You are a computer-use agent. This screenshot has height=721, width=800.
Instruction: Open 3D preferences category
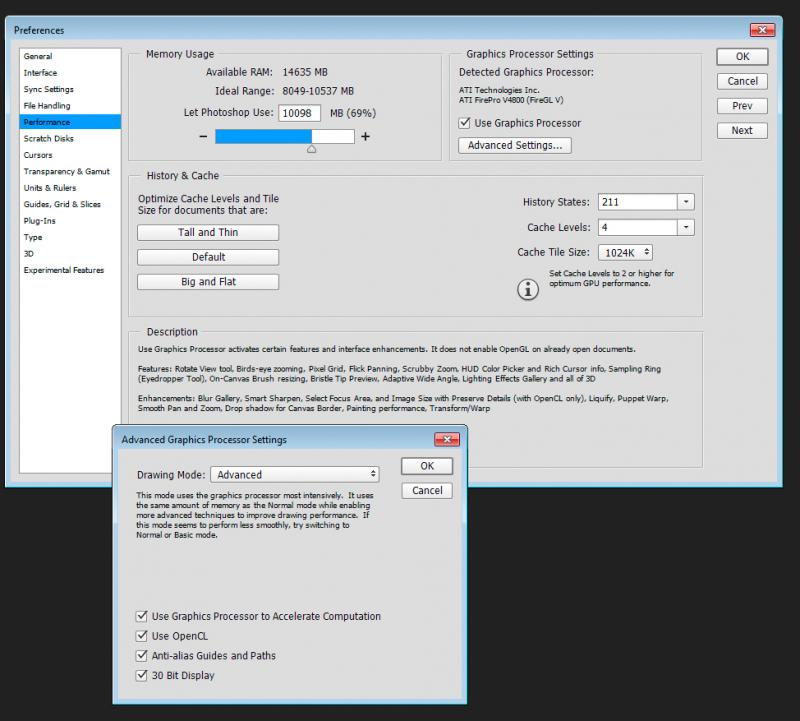click(70, 254)
